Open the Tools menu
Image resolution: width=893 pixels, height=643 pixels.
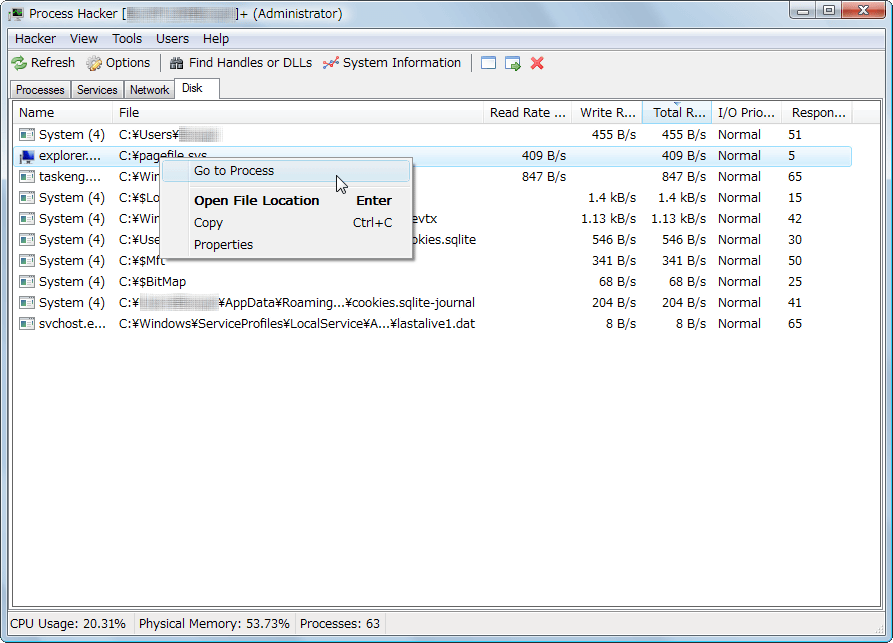pos(127,39)
